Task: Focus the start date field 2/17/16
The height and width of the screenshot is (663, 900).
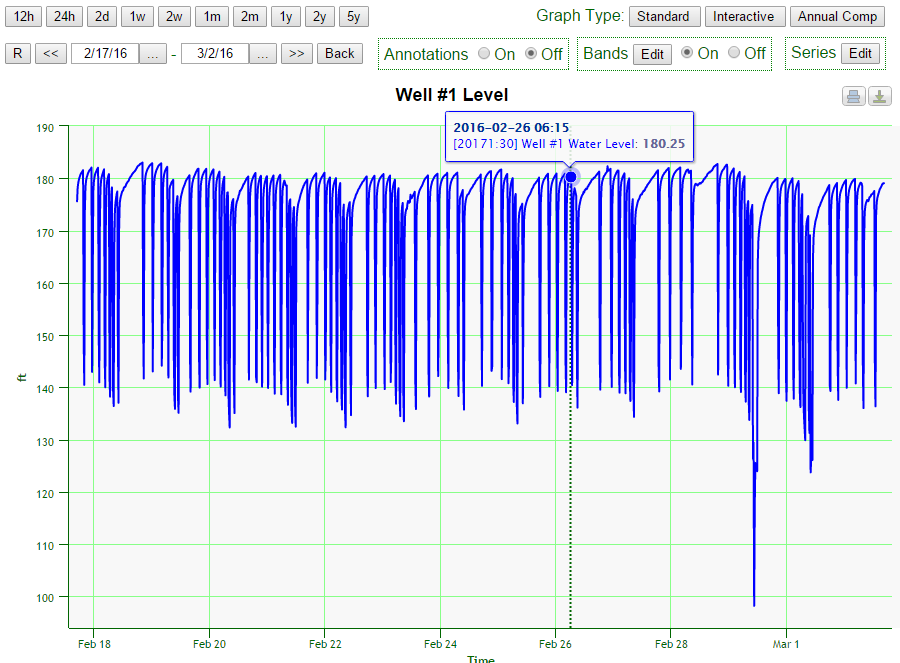Action: tap(105, 53)
